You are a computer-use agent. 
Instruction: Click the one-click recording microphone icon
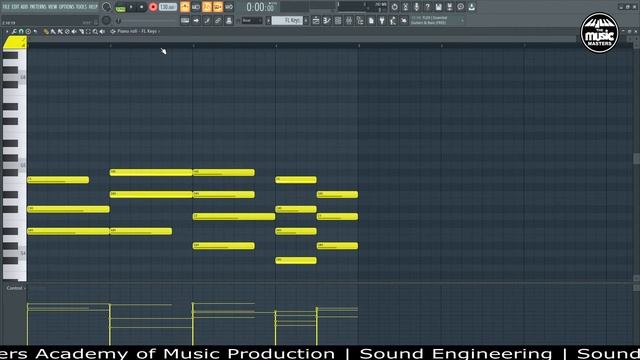[x=416, y=7]
